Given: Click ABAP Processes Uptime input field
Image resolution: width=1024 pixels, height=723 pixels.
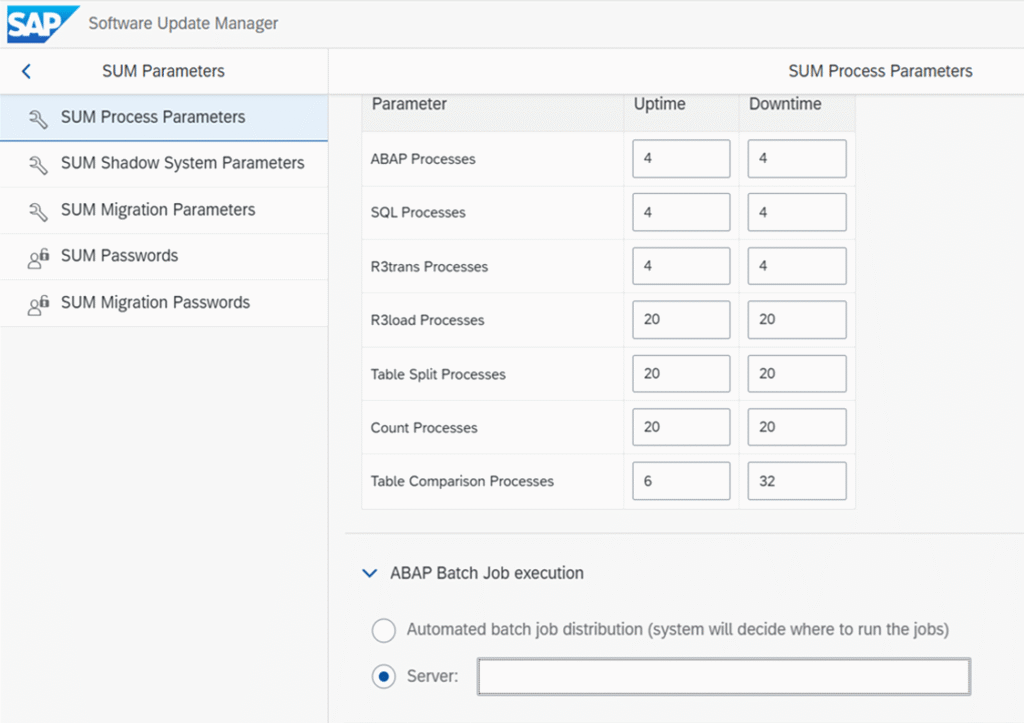Looking at the screenshot, I should 681,159.
